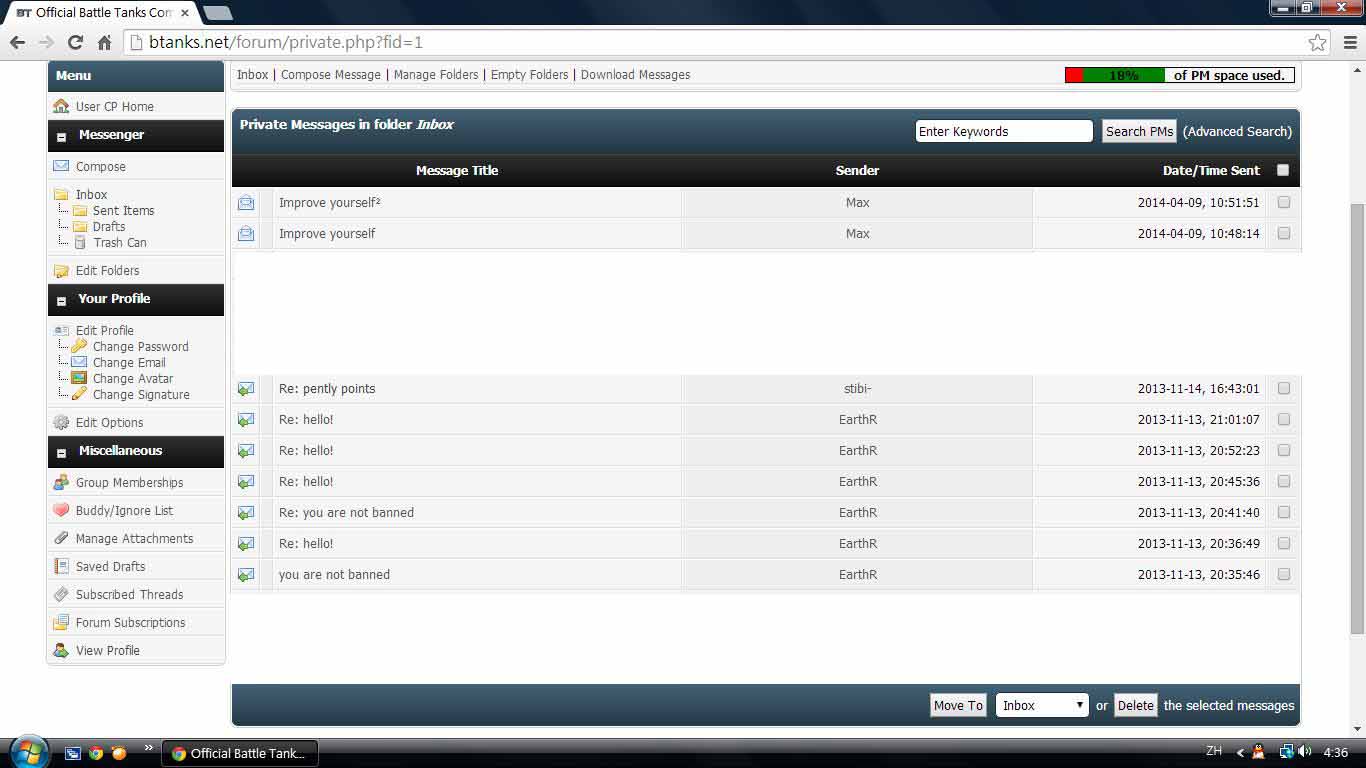Check the box for 'Re: pently points'

coord(1284,388)
